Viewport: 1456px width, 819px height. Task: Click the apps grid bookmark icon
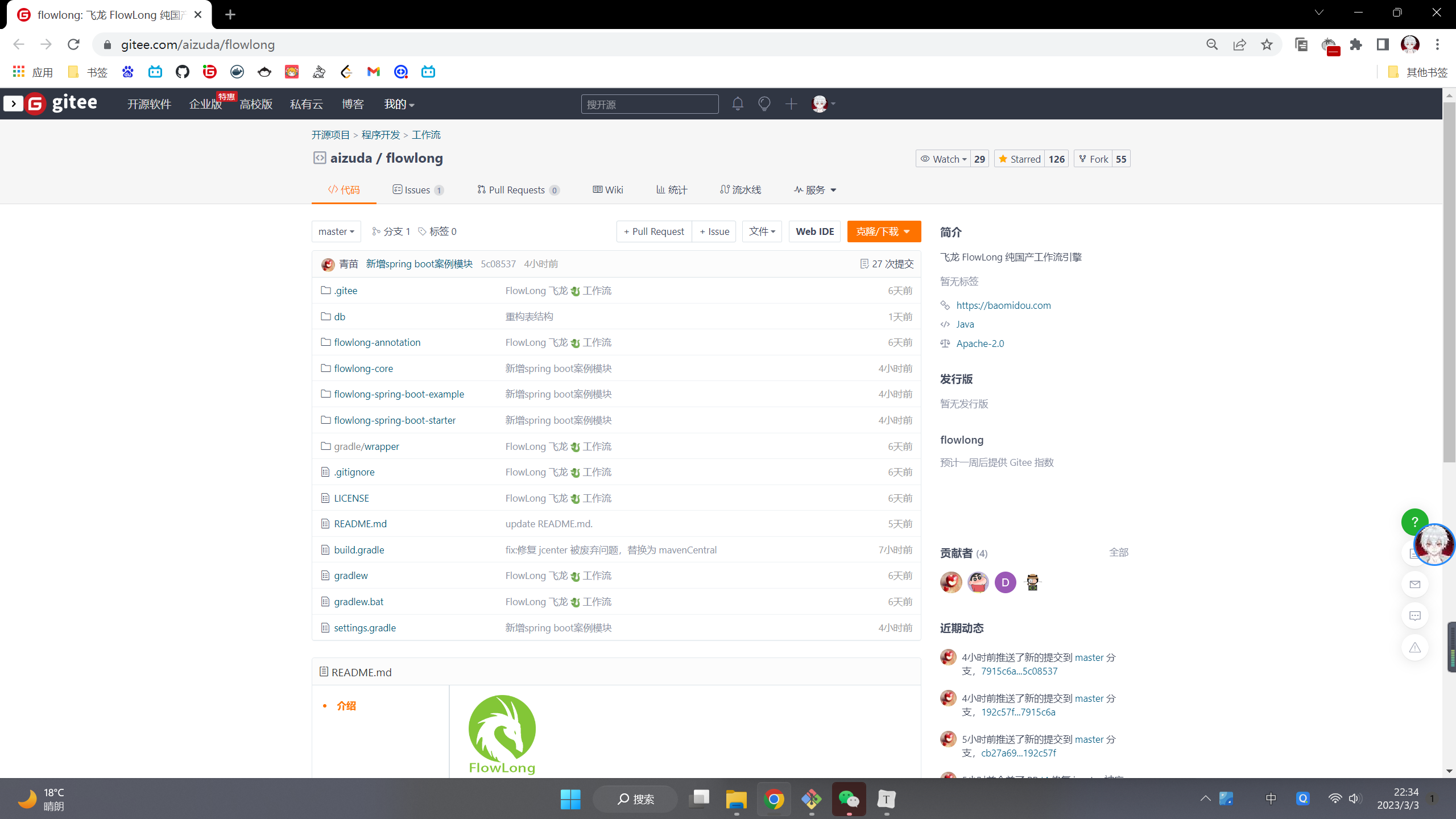[x=19, y=72]
